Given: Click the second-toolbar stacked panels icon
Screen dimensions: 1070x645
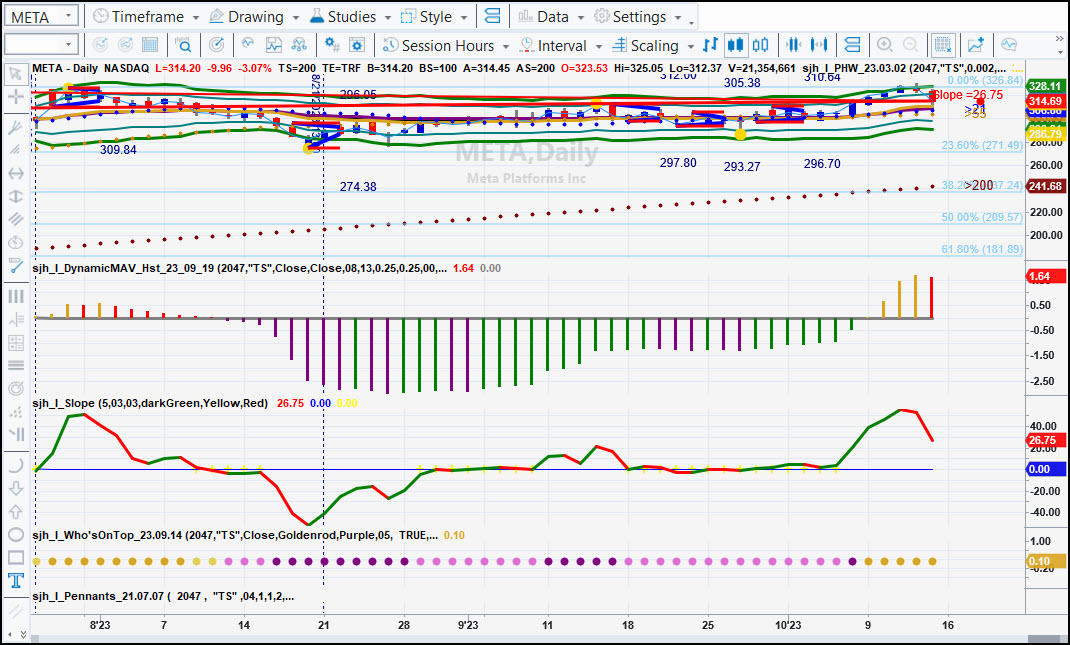Looking at the screenshot, I should 852,45.
